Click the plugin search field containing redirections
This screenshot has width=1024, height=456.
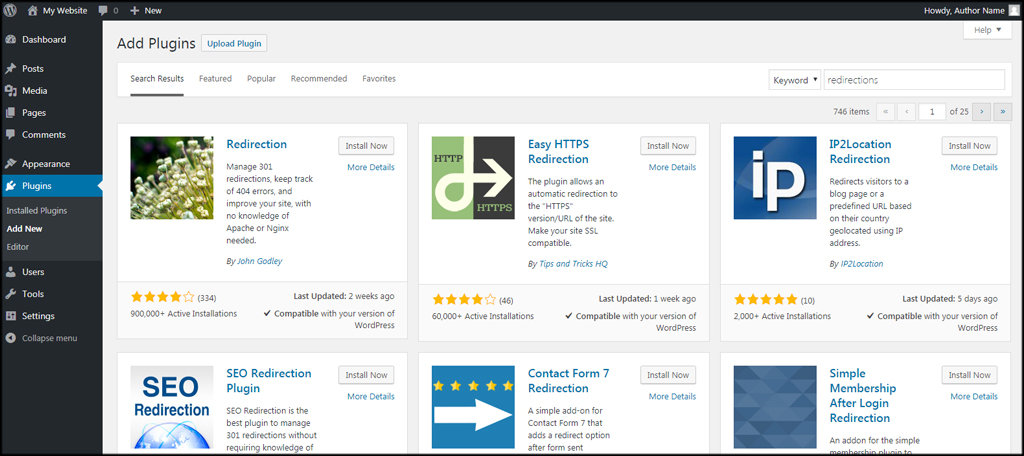coord(914,80)
